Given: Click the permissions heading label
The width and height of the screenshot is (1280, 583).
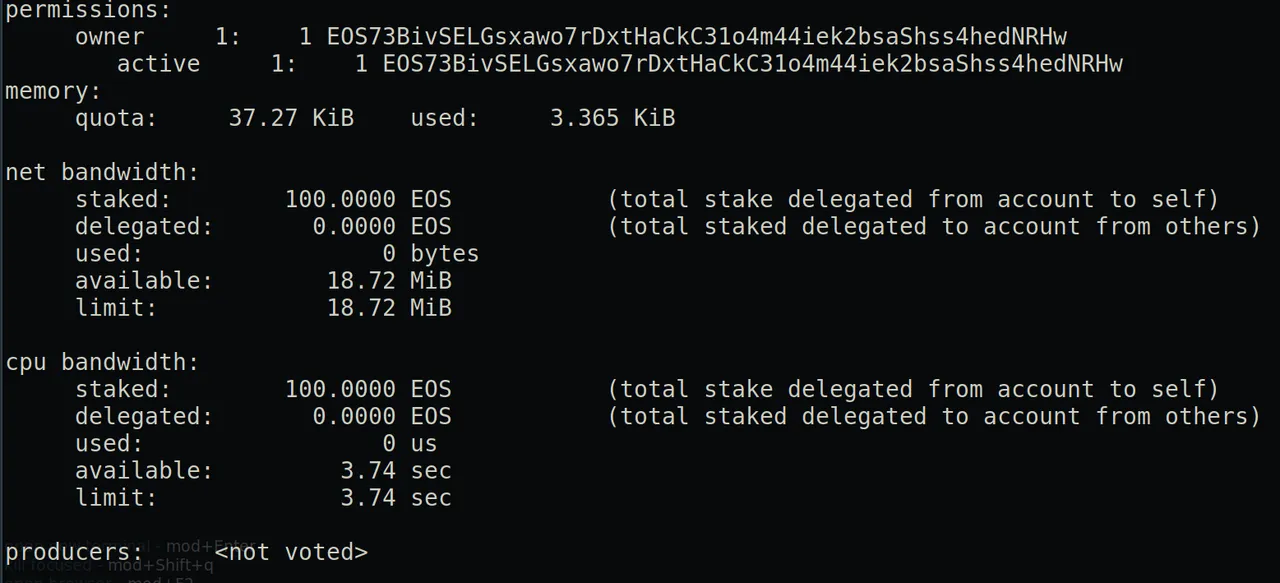Looking at the screenshot, I should tap(89, 10).
